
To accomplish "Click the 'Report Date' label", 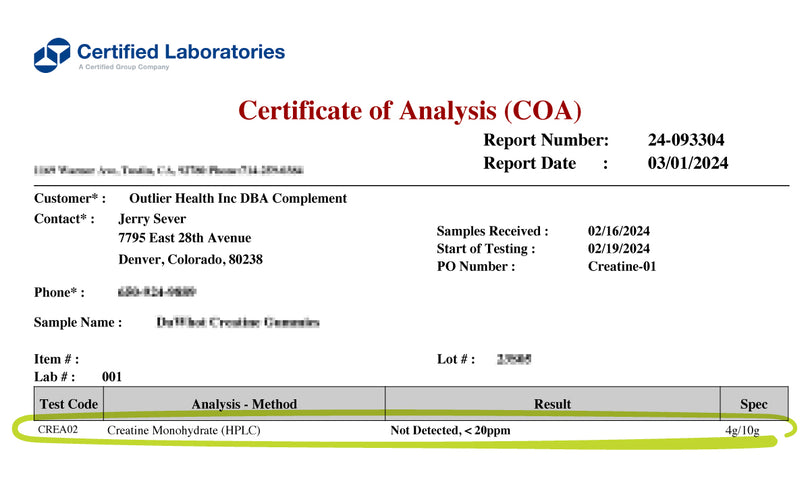I will (x=529, y=163).
